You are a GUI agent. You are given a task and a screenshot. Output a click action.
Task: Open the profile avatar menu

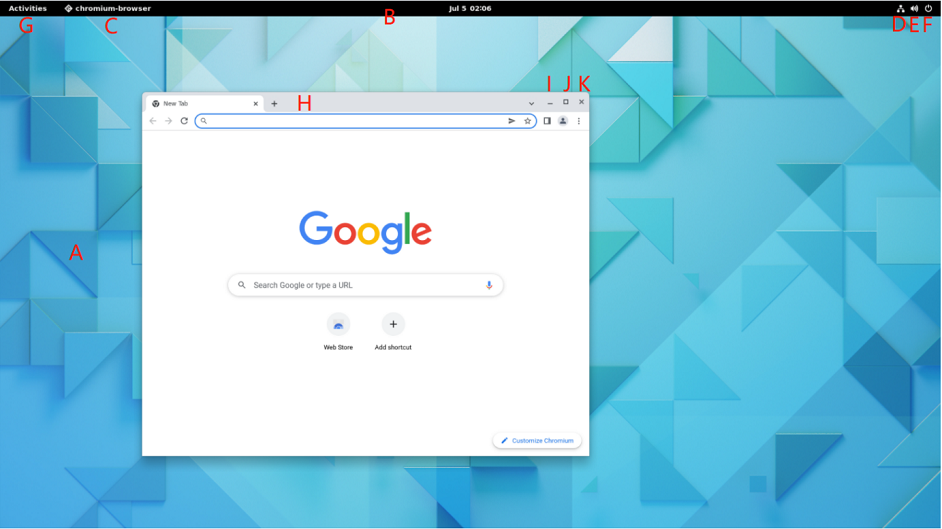(x=563, y=121)
